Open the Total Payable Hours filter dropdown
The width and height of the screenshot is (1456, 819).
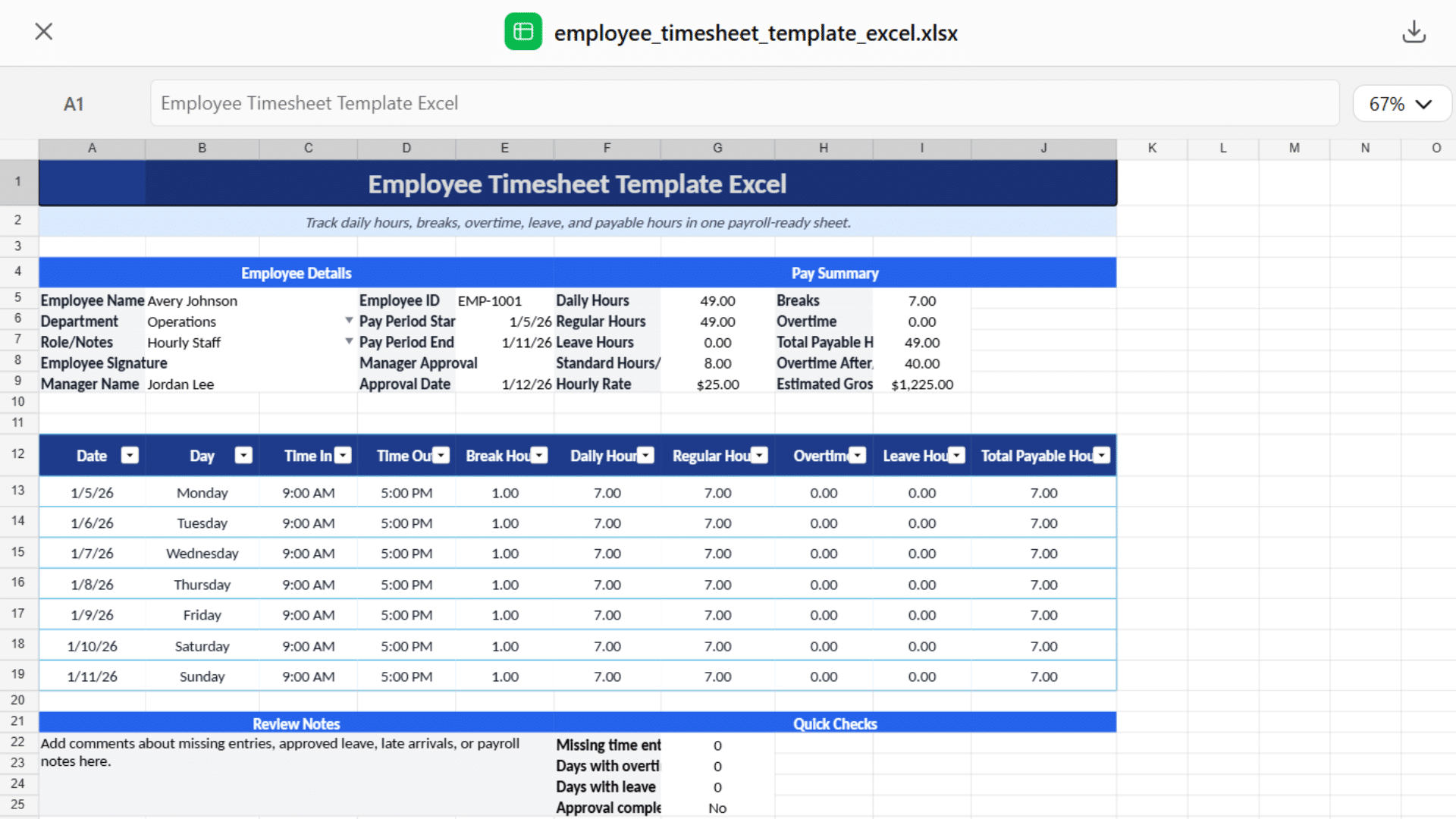[1102, 455]
